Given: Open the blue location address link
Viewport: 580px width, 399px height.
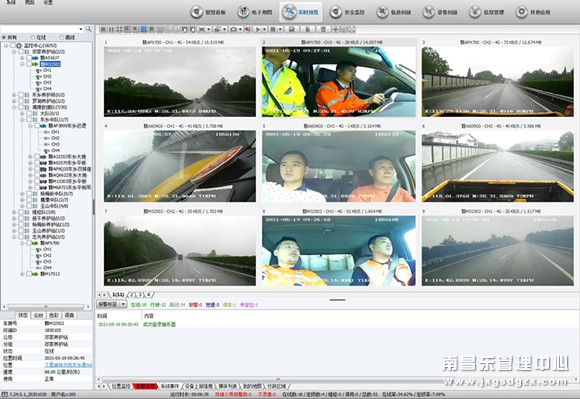Looking at the screenshot, I should (x=68, y=365).
